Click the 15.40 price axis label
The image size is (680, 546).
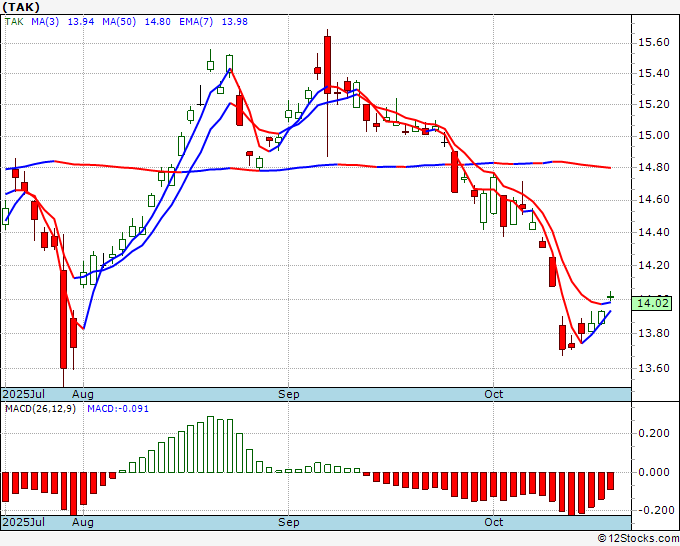click(654, 73)
